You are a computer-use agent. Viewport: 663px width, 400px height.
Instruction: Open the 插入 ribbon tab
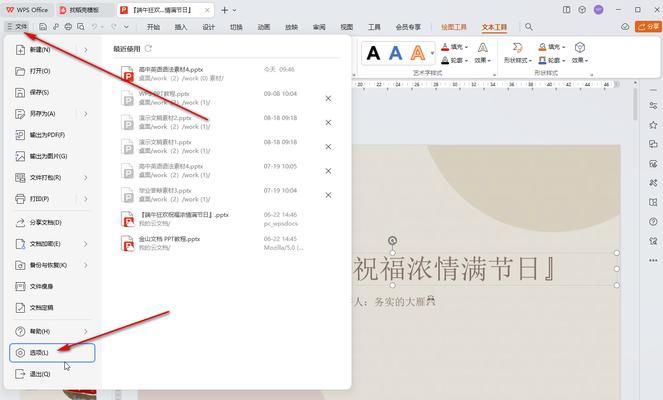pos(181,27)
